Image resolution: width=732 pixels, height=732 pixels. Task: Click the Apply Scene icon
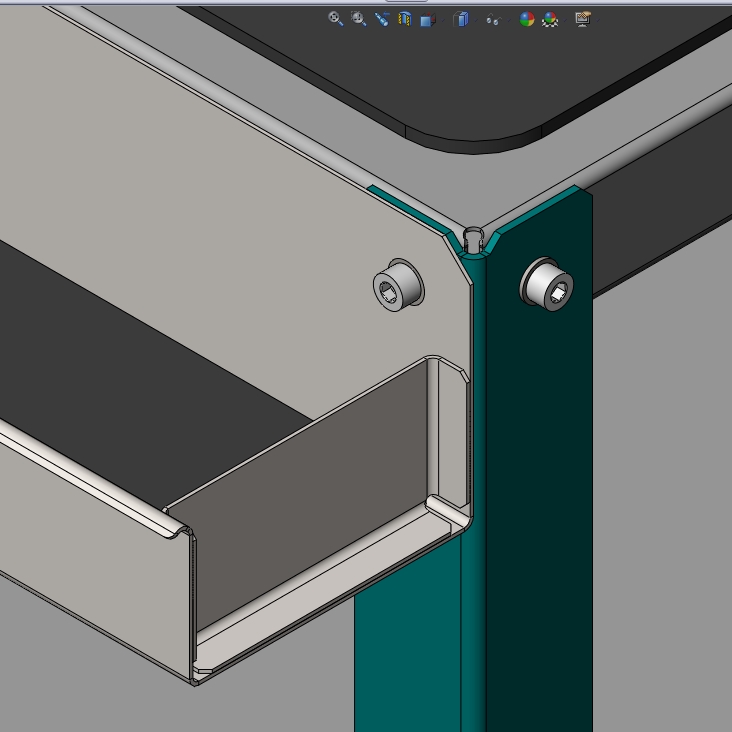[x=550, y=19]
